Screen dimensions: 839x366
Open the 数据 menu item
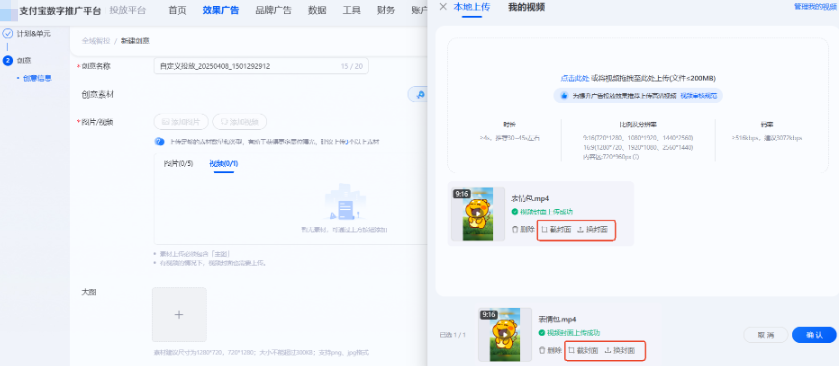pos(317,10)
